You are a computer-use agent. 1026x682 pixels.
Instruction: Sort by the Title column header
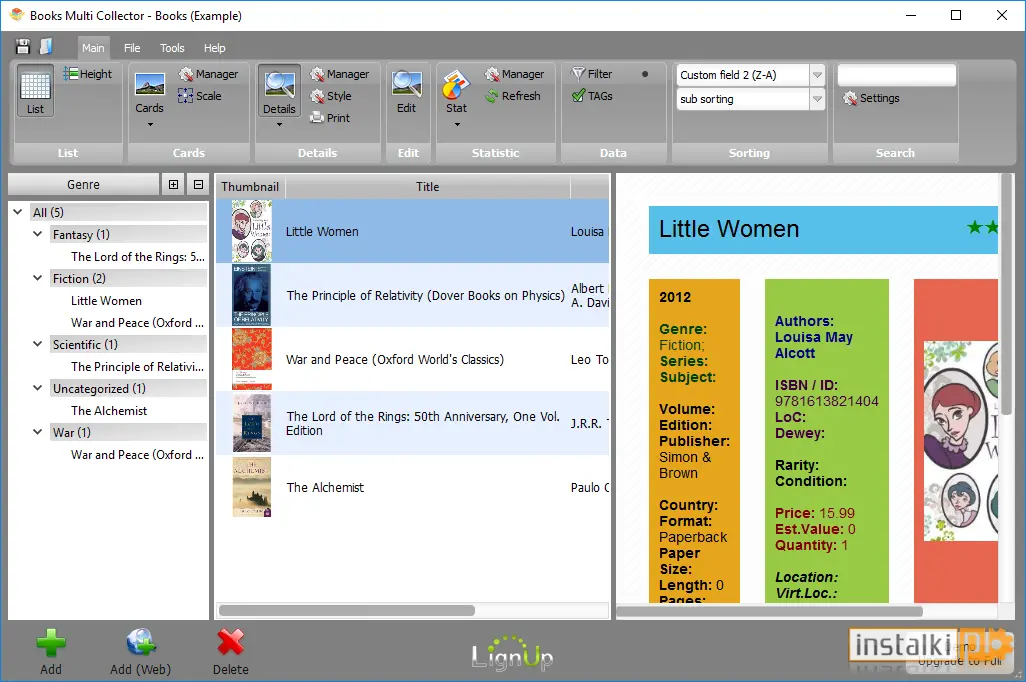[x=427, y=187]
